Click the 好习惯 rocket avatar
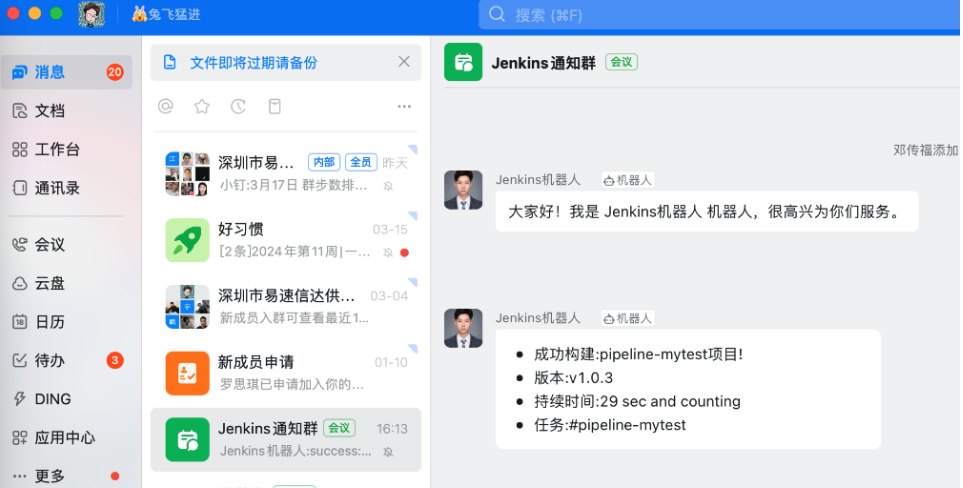 pos(187,241)
